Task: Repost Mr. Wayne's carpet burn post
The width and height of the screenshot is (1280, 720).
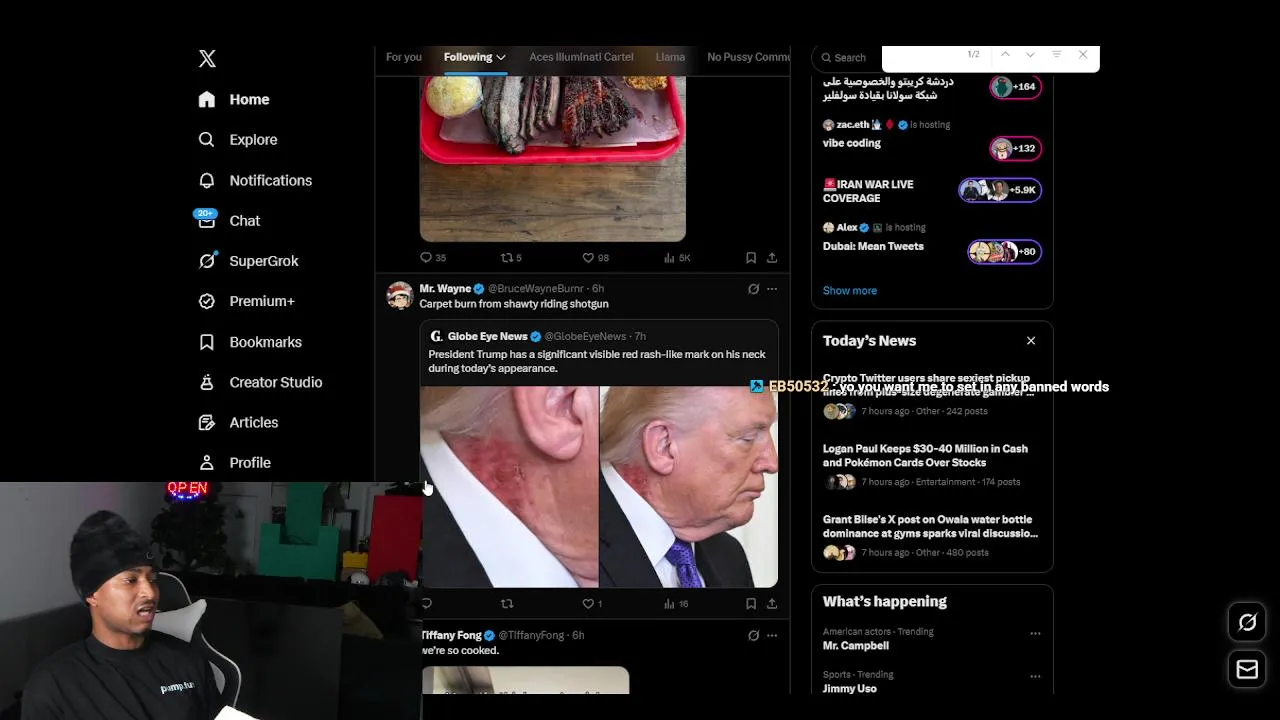Action: [x=507, y=604]
